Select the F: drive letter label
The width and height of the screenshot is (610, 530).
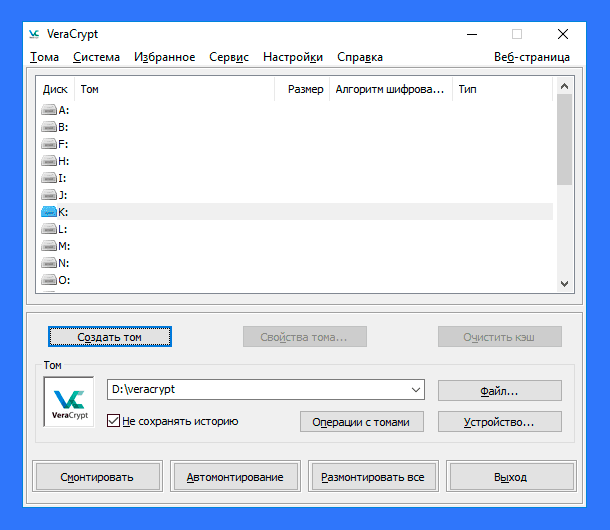[63, 144]
